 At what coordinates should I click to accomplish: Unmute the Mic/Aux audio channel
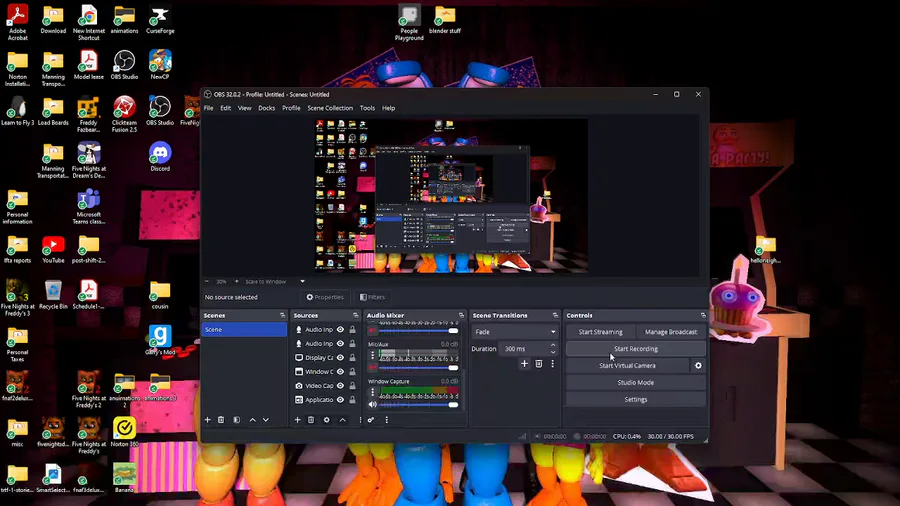pyautogui.click(x=373, y=368)
